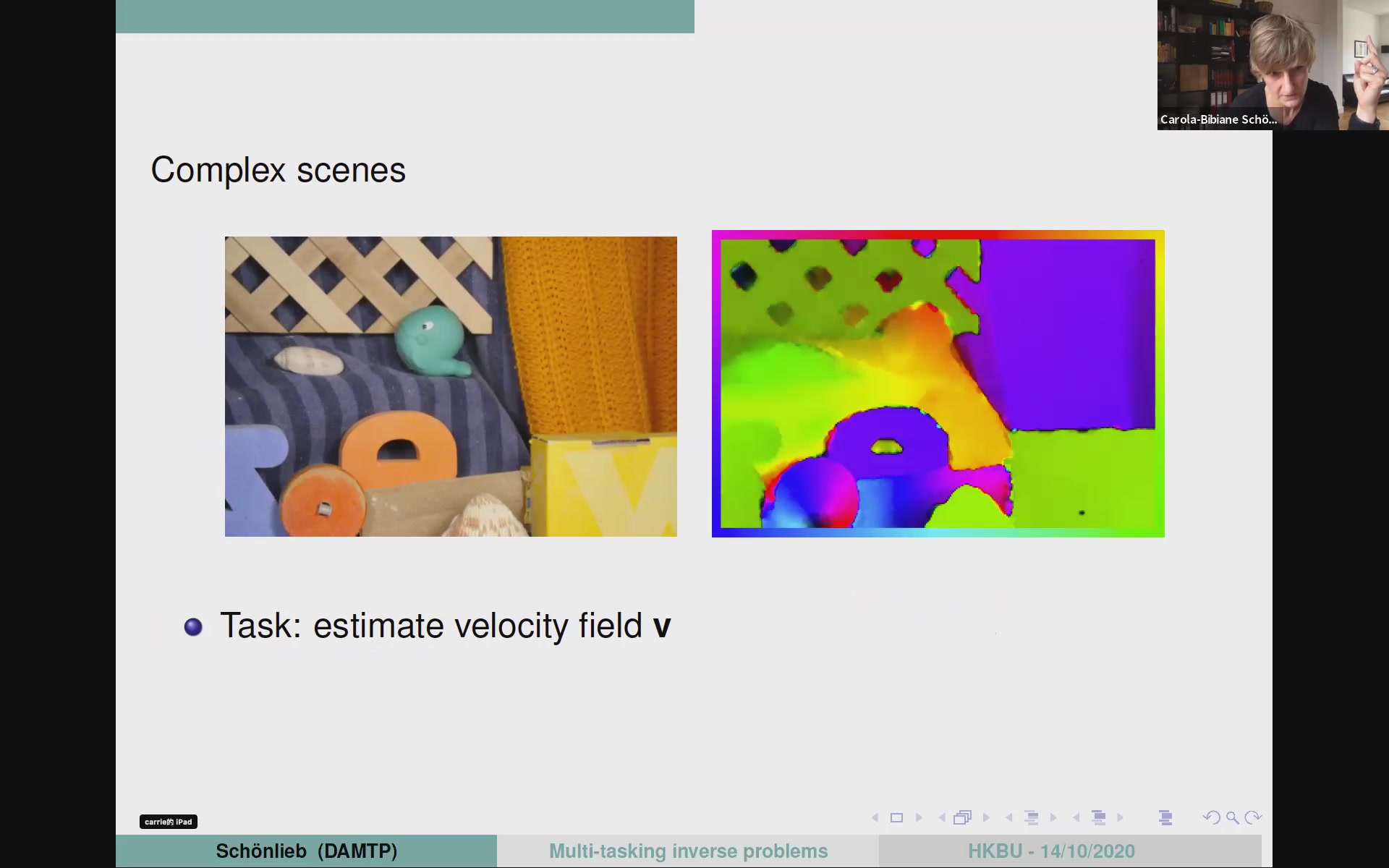Click the Carola-Bibiane Schö... name label

coord(1219,119)
